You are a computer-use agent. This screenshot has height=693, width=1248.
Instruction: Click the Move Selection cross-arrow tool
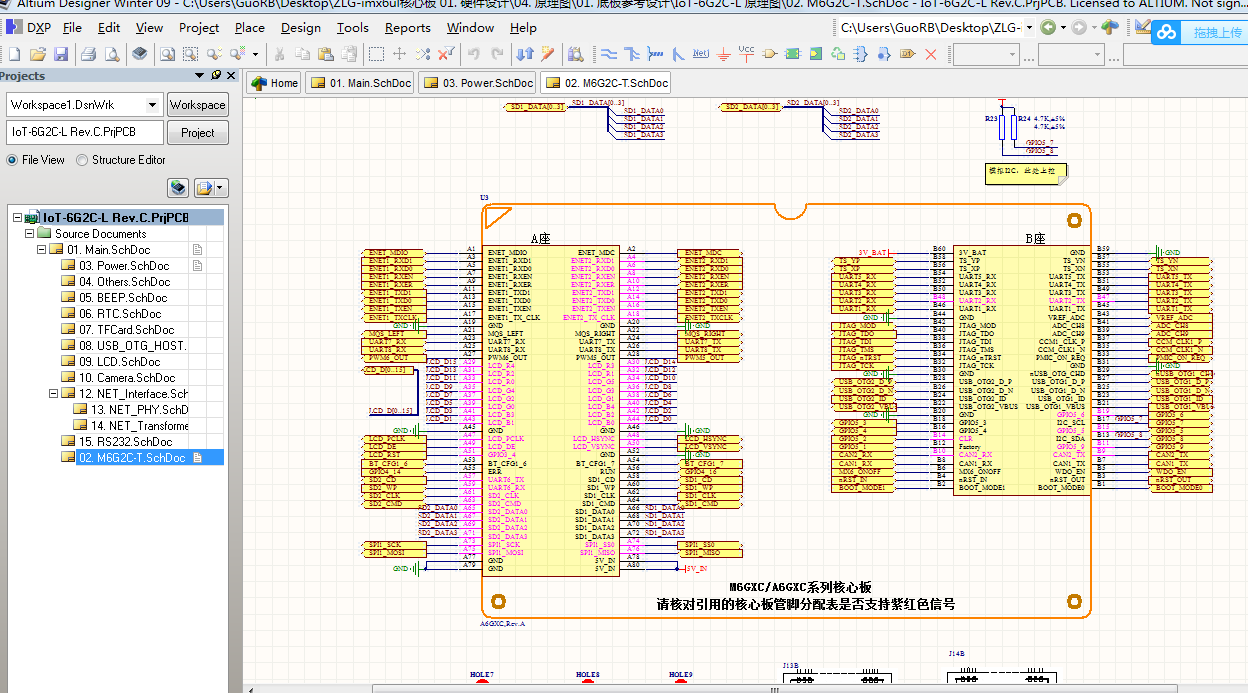pyautogui.click(x=399, y=53)
